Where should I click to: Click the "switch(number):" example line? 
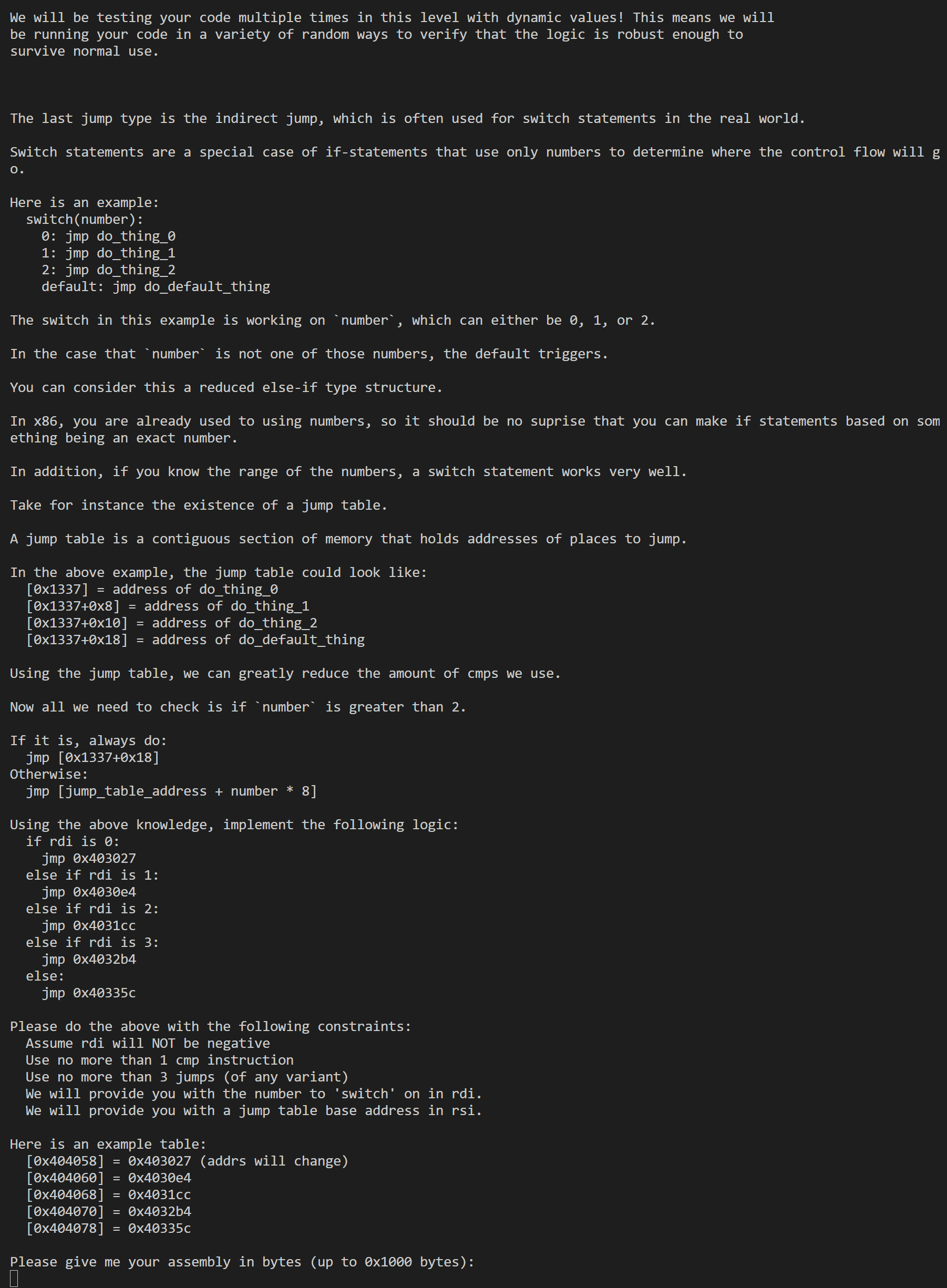(x=84, y=219)
